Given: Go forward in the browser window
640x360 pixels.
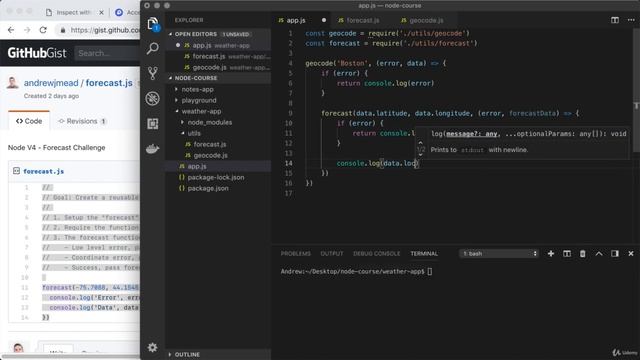Looking at the screenshot, I should 27,30.
